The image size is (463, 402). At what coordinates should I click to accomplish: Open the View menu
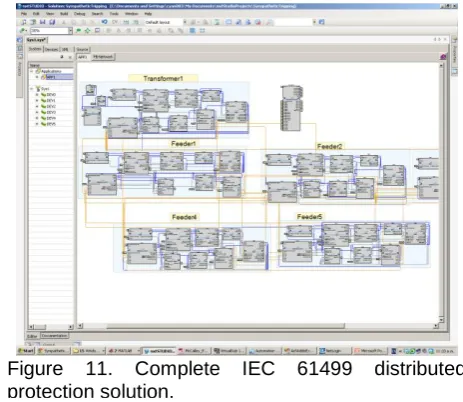click(x=50, y=14)
